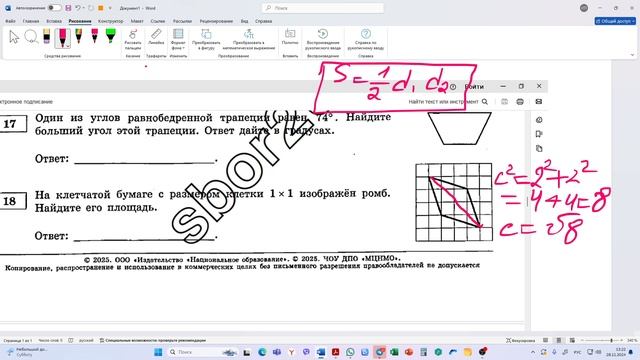Show hidden system tray icons
This screenshot has width=640, height=360.
coord(533,352)
